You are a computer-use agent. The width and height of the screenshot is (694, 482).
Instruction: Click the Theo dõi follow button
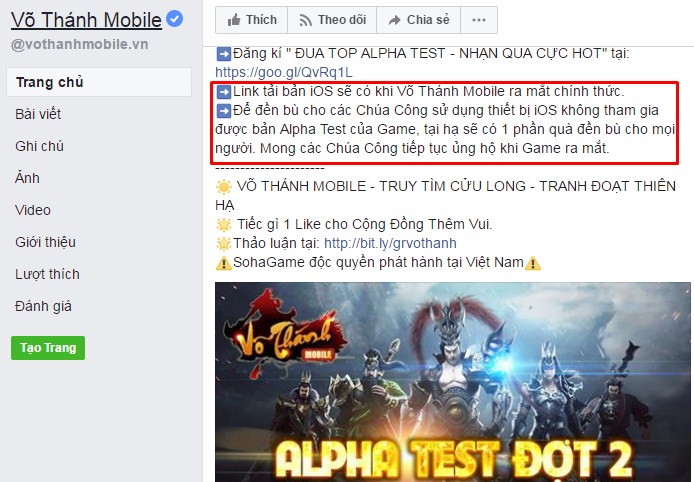pos(332,20)
